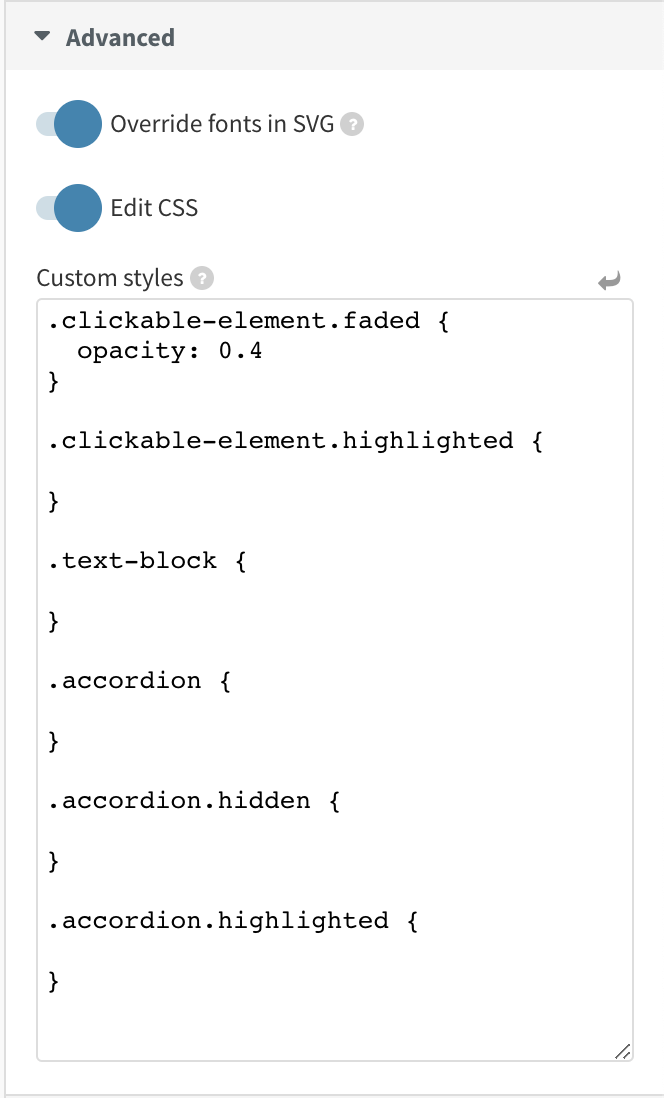Click the "Custom styles" field label
Screen dimensions: 664x1098
[x=110, y=278]
